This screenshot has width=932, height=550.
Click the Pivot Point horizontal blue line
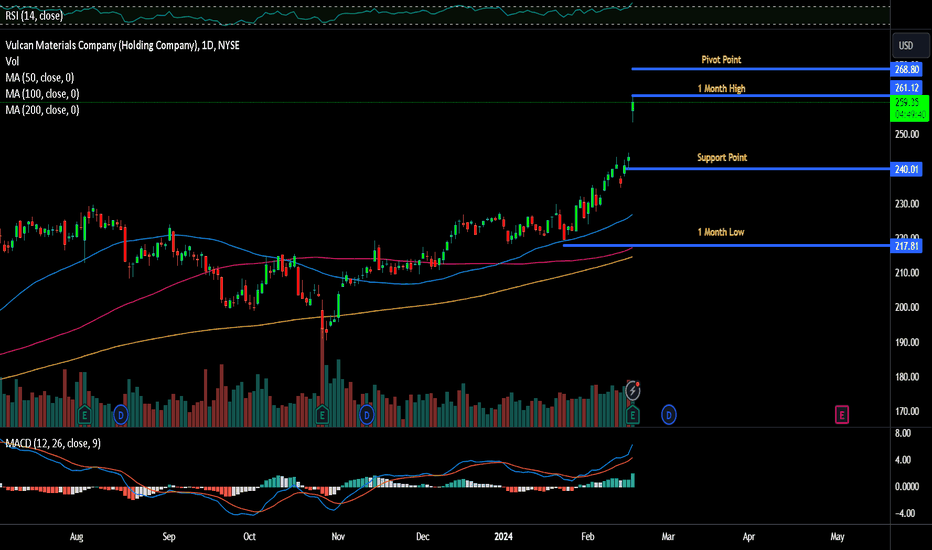point(761,69)
